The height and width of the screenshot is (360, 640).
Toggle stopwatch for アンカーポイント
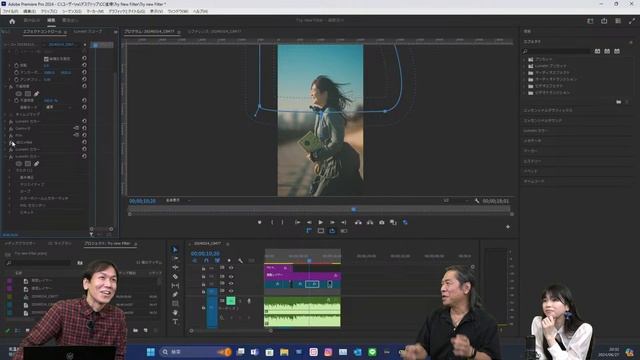tap(16, 73)
